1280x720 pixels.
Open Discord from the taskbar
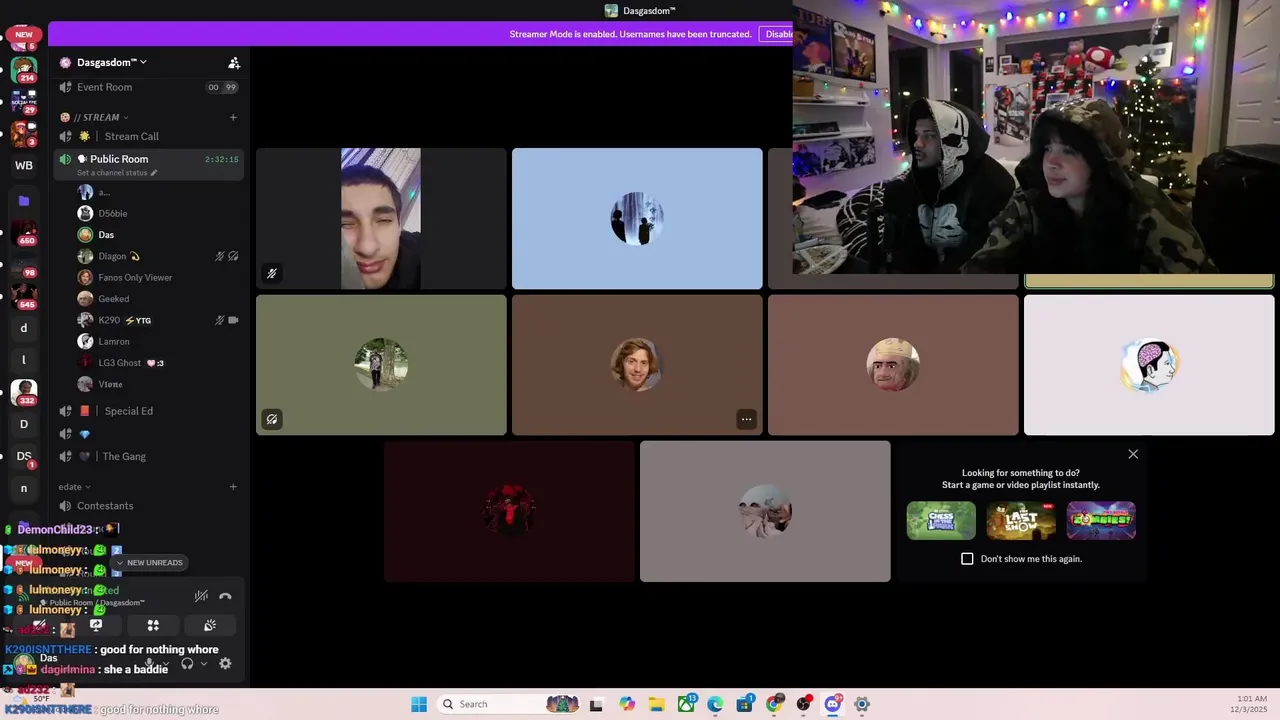pos(833,704)
